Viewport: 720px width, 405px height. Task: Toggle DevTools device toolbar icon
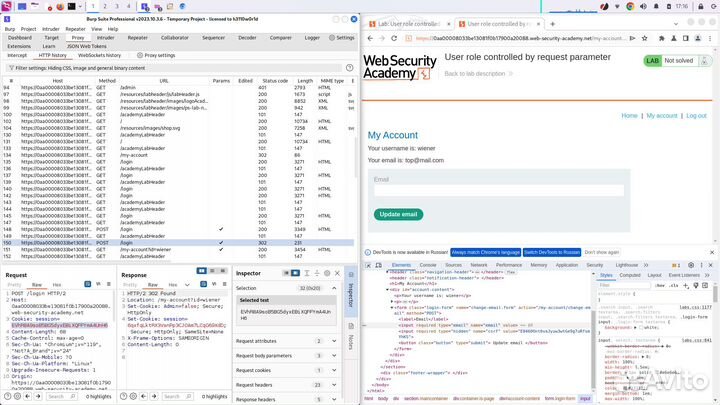point(378,265)
